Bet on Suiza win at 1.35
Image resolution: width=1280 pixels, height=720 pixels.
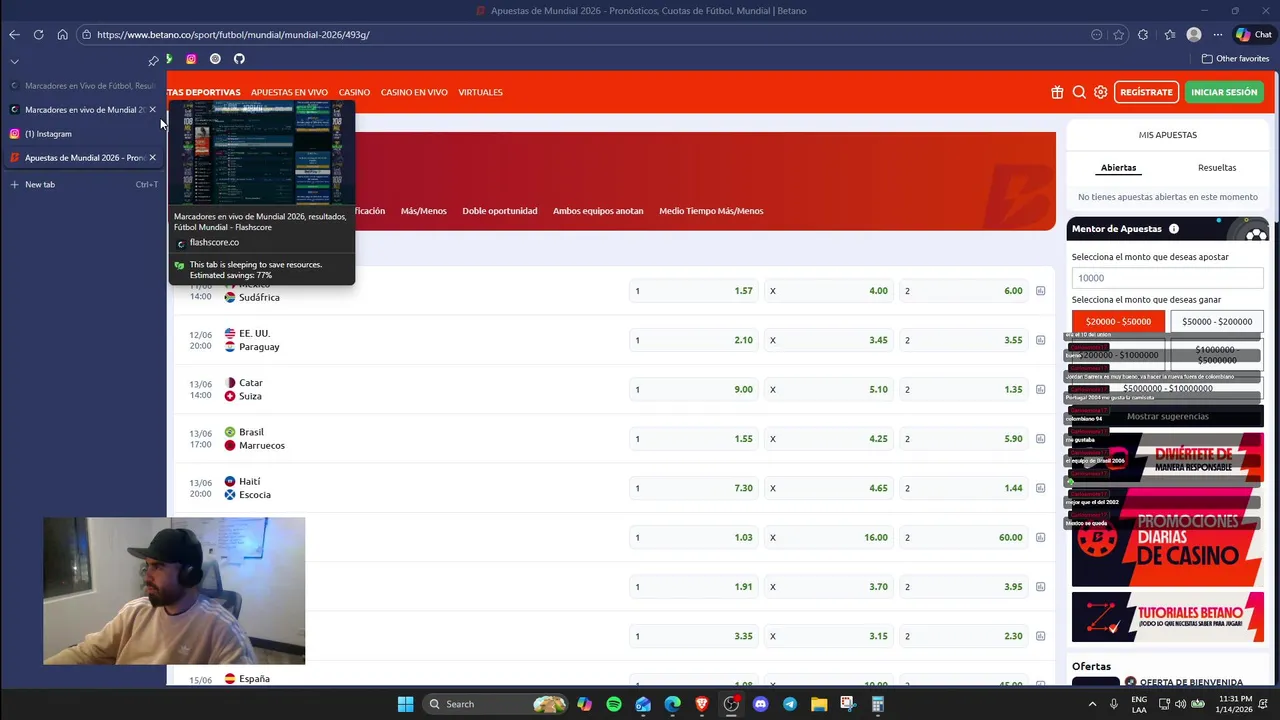tap(964, 389)
